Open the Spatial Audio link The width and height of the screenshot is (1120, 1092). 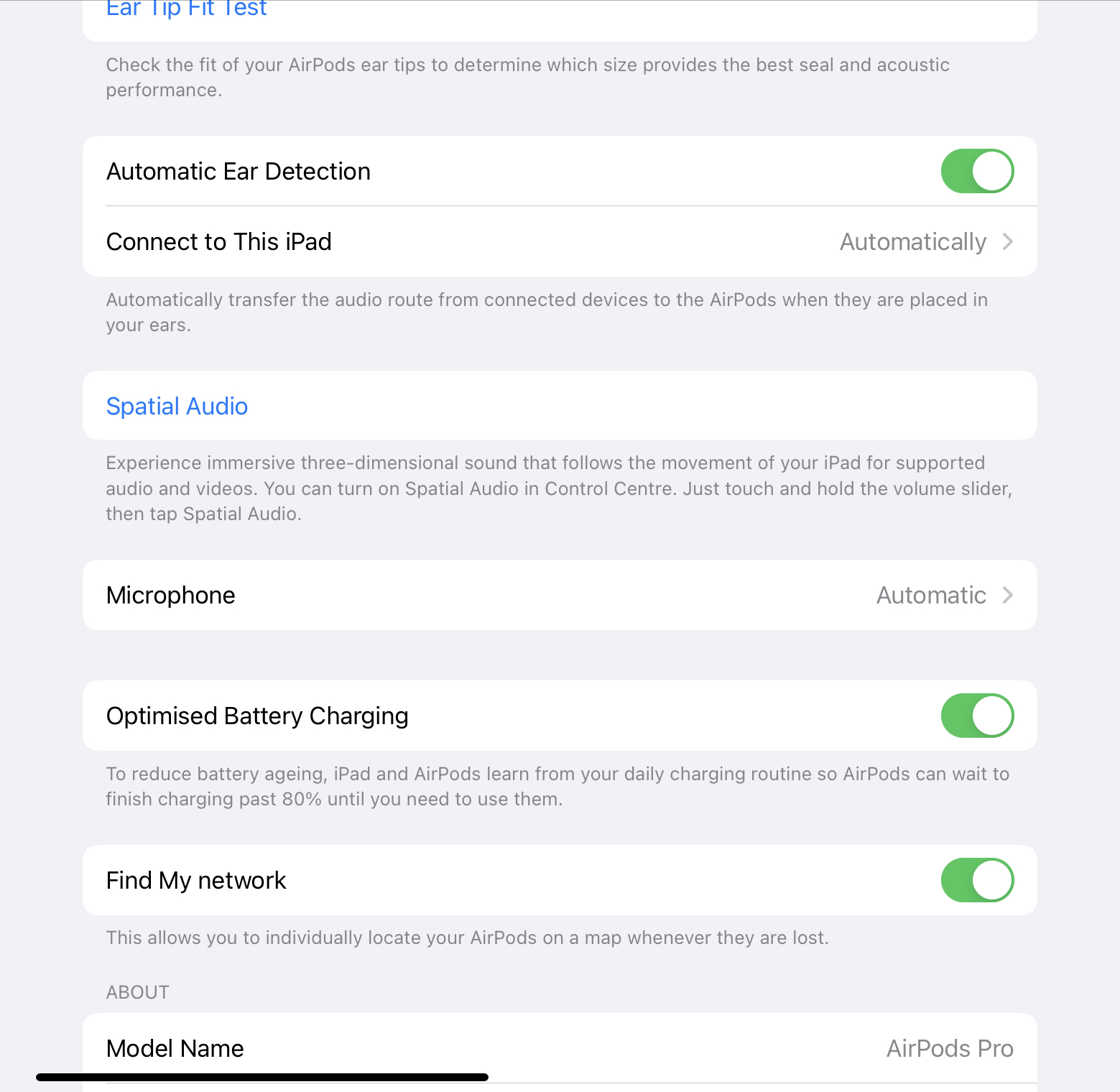click(177, 406)
